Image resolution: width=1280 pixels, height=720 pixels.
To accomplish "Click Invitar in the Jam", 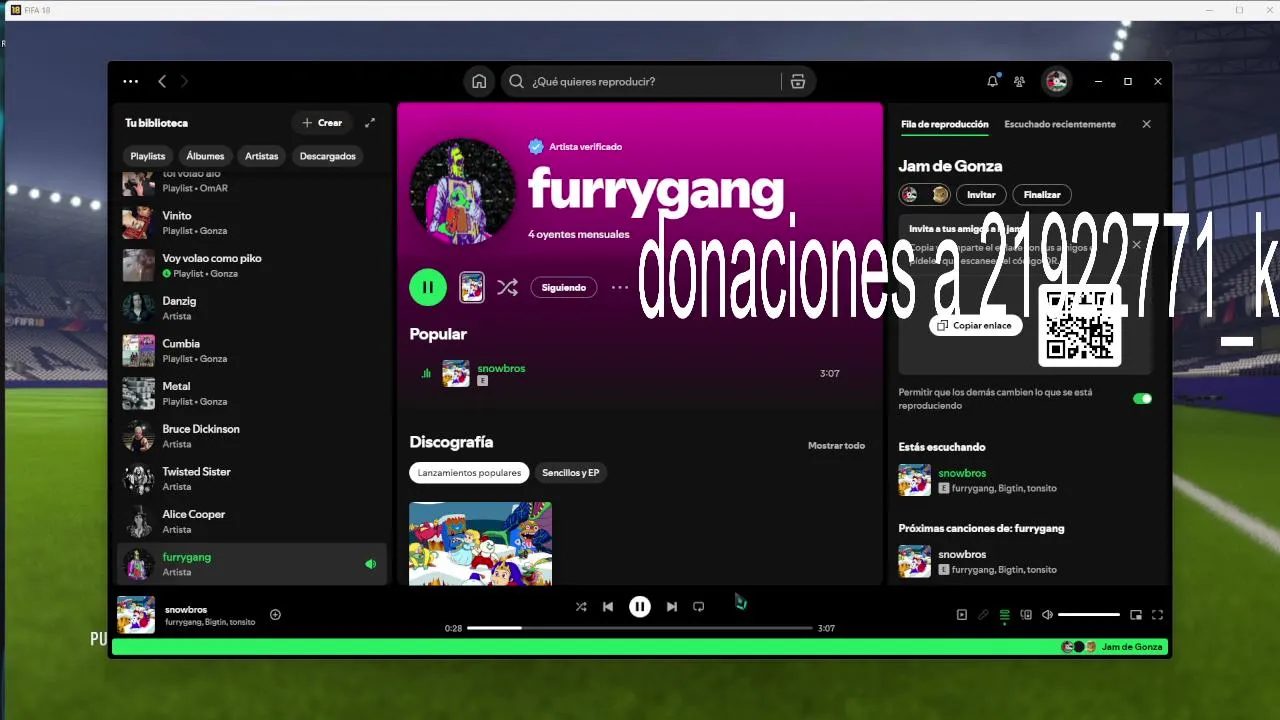I will point(981,195).
